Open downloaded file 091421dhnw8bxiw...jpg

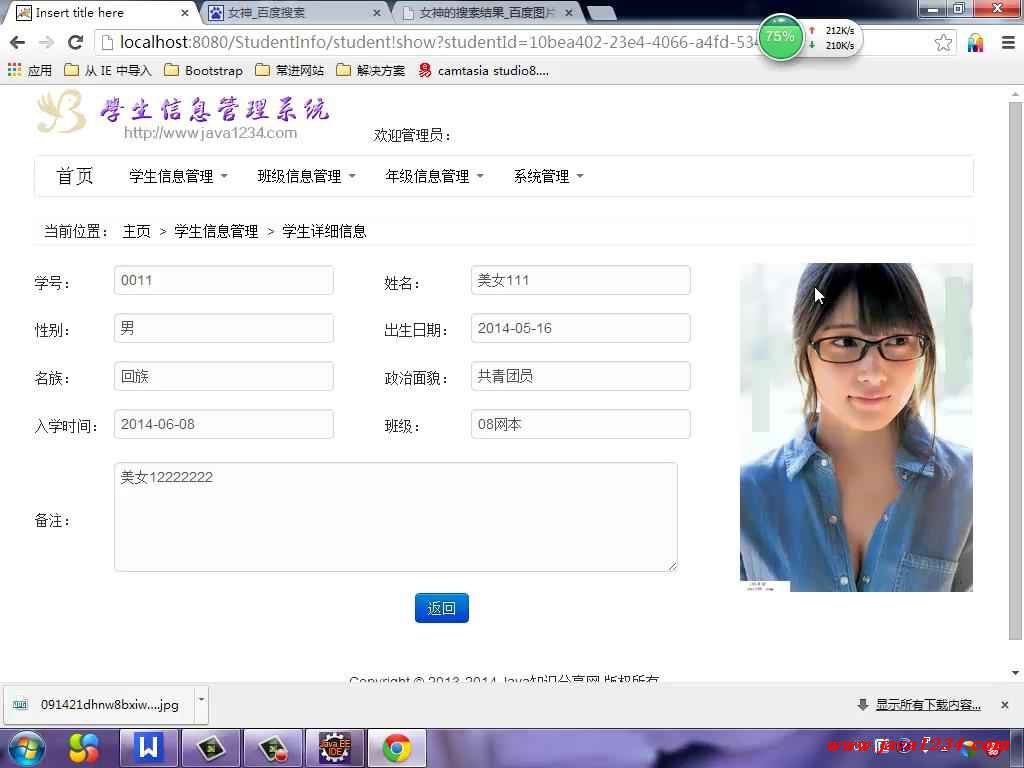point(98,705)
